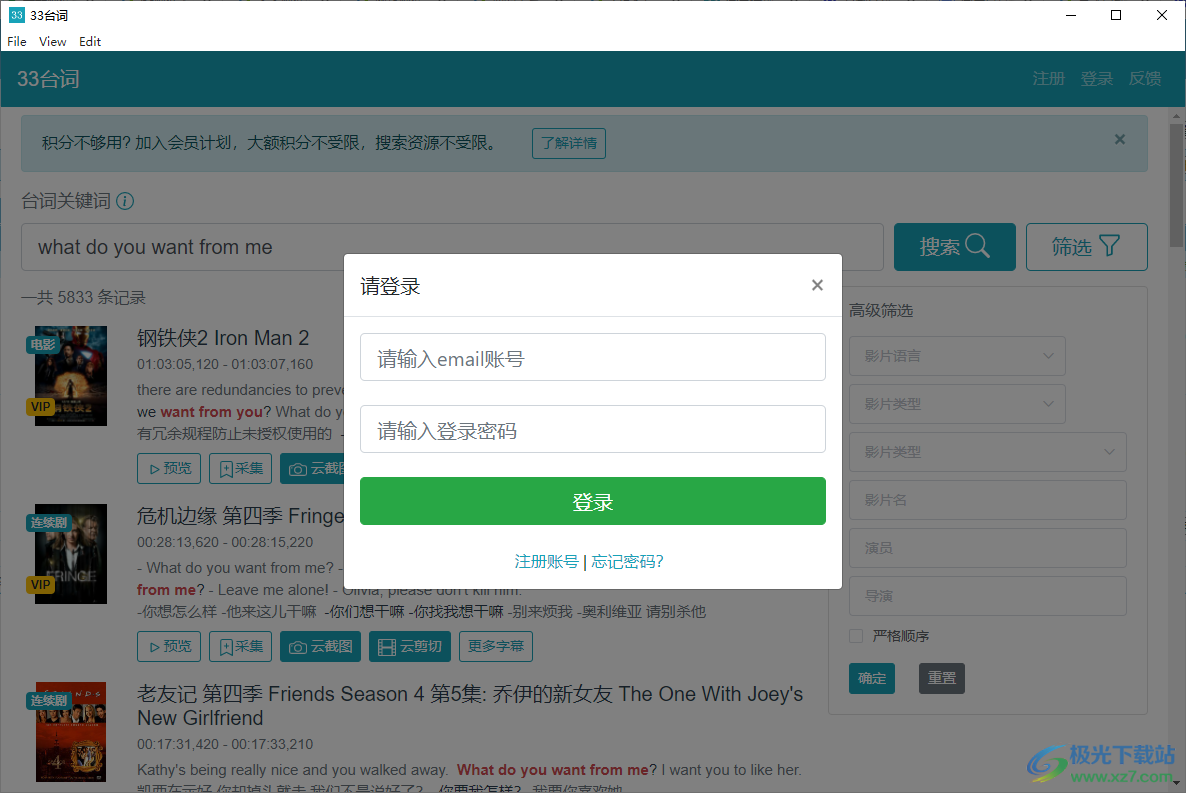Click the keyword search text box
Viewport: 1186px width, 793px height.
[452, 247]
